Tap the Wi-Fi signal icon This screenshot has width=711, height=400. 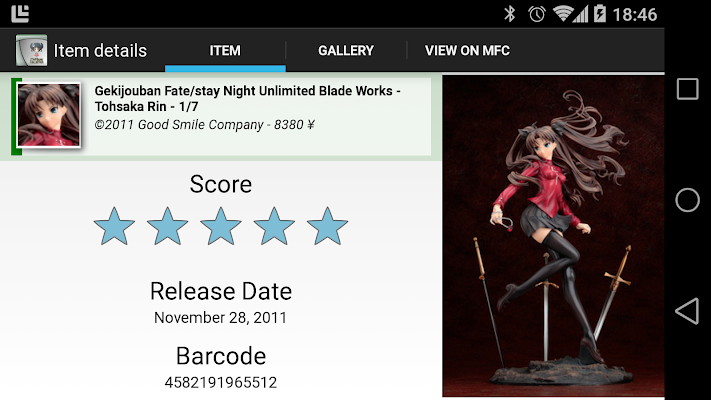point(563,14)
